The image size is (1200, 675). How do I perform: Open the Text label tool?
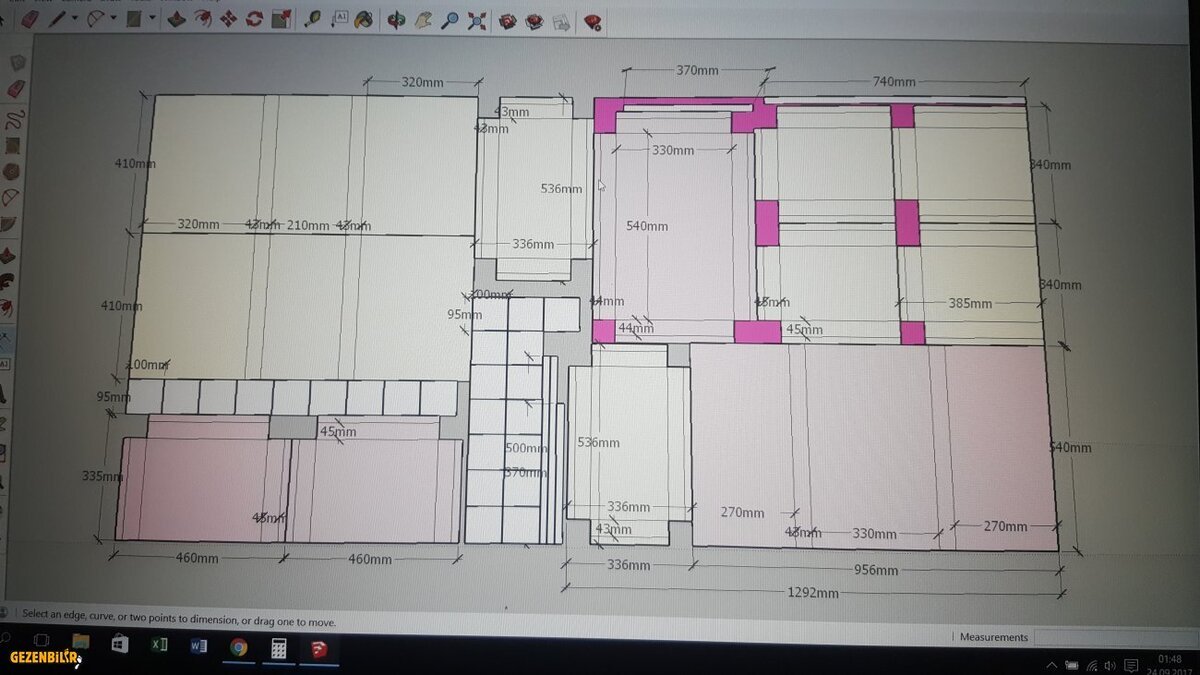click(x=339, y=18)
